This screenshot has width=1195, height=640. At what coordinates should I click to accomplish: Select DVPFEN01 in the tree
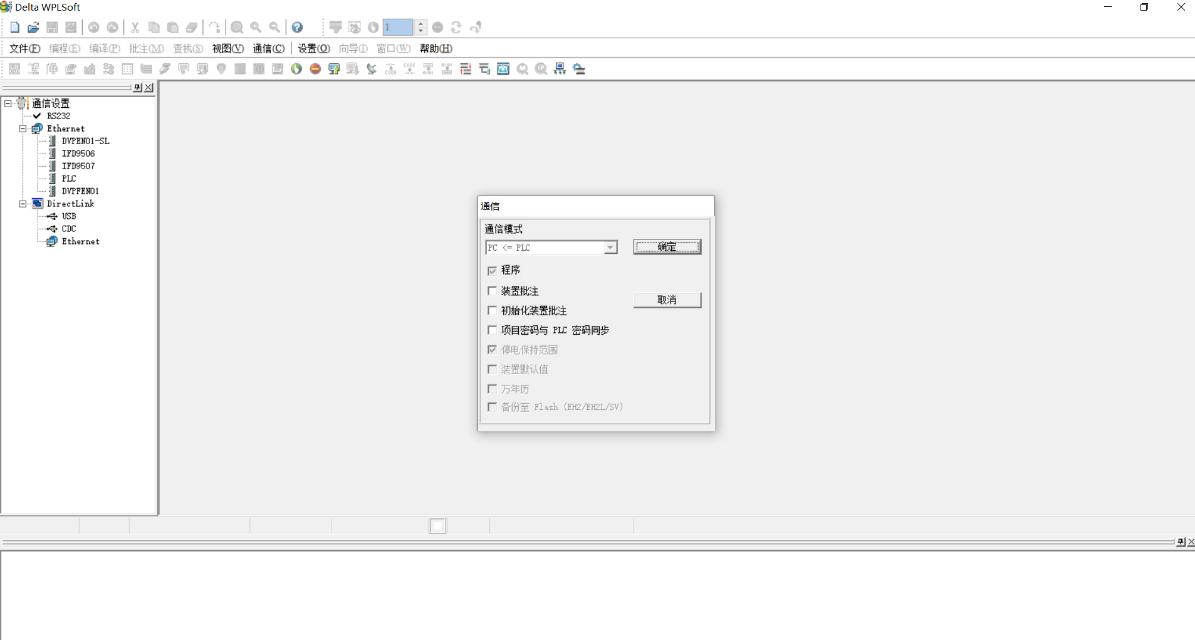[x=80, y=191]
